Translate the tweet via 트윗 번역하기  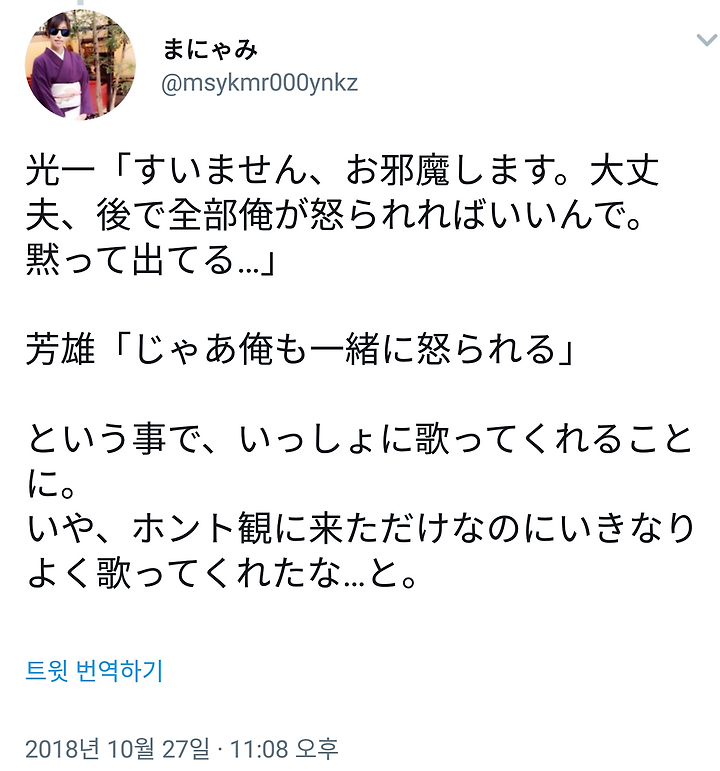click(x=94, y=671)
